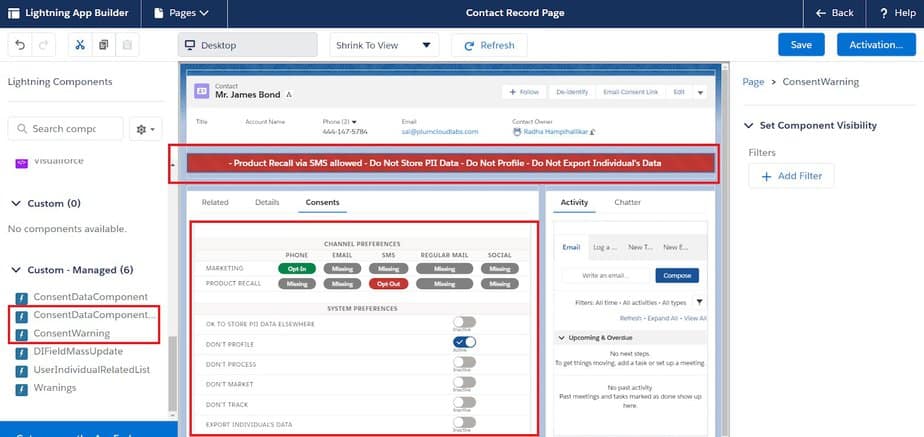Switch to the Details tab

coord(267,202)
